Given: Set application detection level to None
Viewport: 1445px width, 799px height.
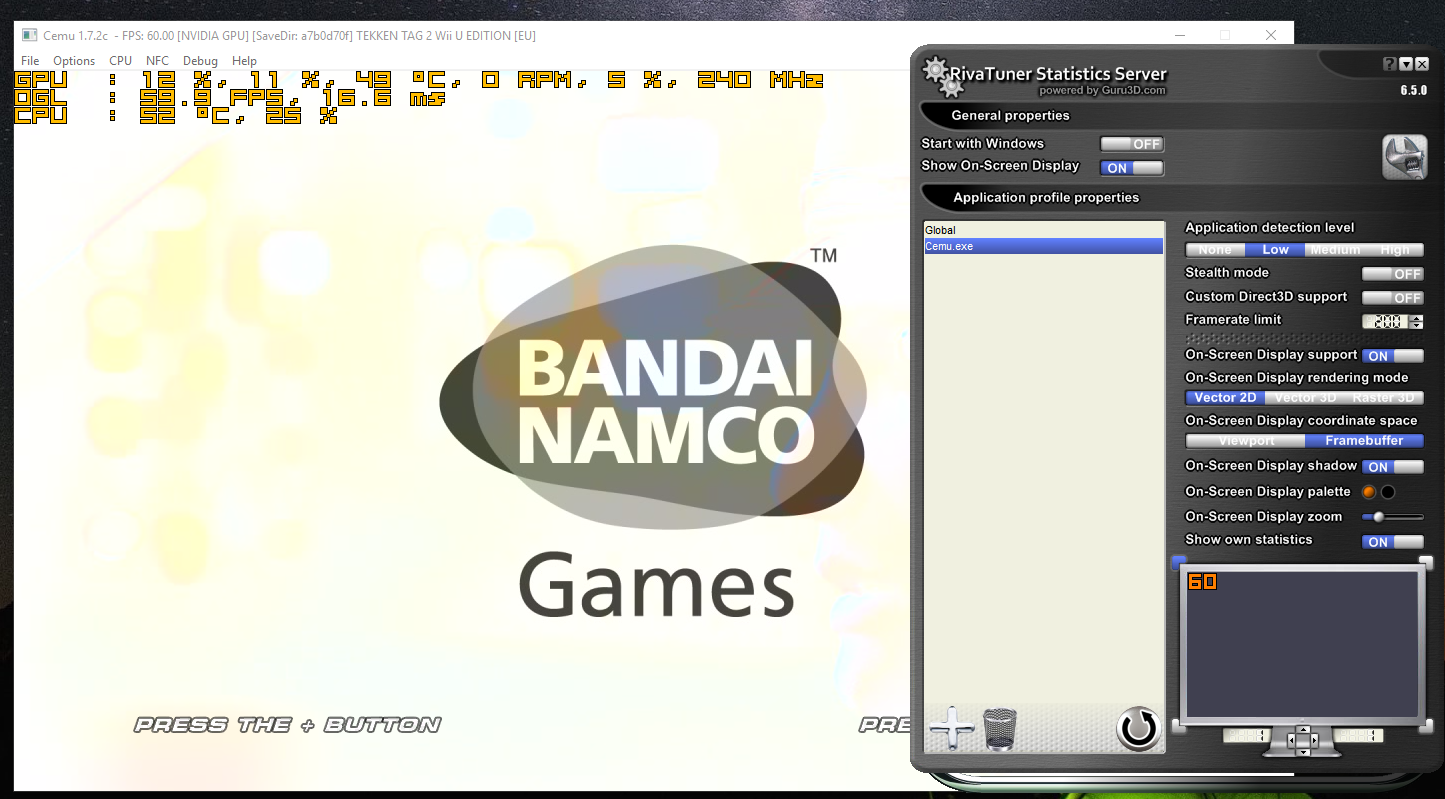Looking at the screenshot, I should tap(1215, 250).
